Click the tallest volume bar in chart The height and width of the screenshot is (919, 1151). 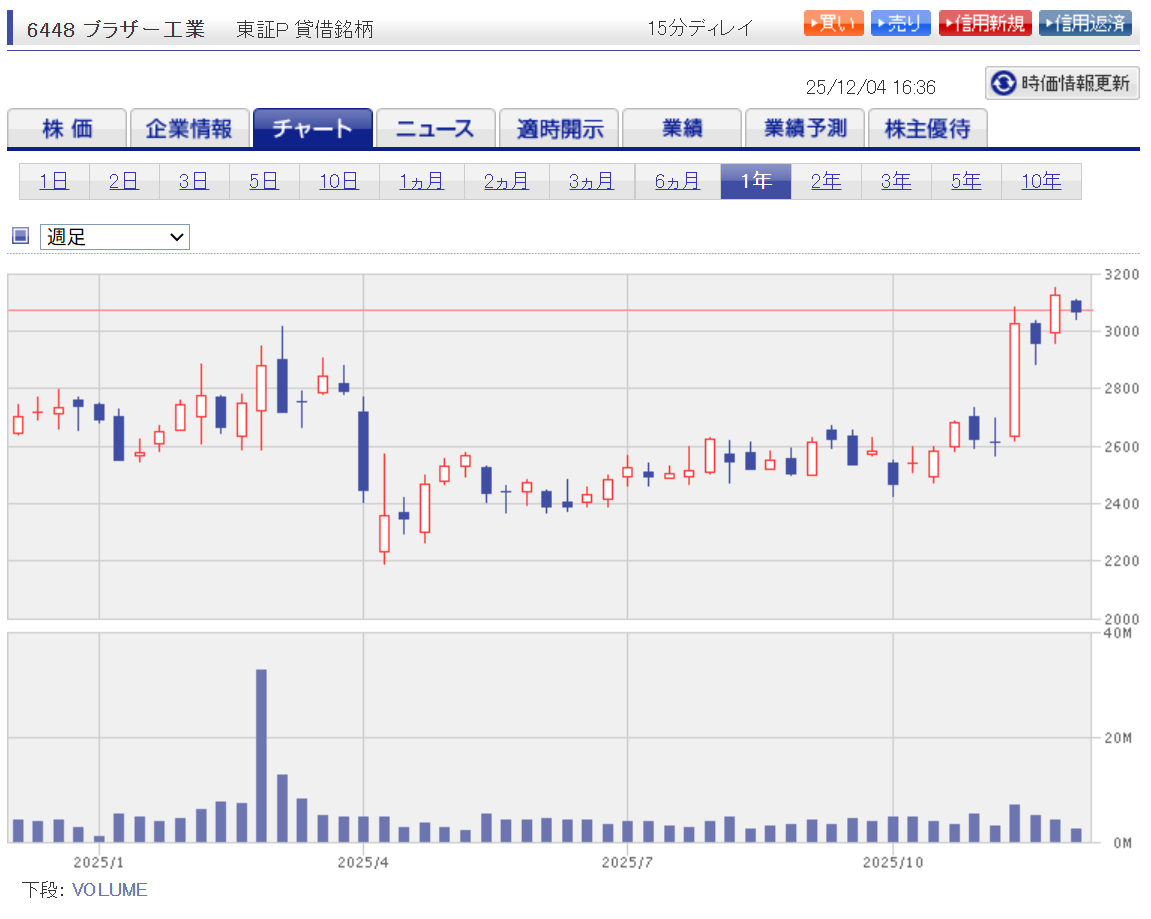point(261,755)
